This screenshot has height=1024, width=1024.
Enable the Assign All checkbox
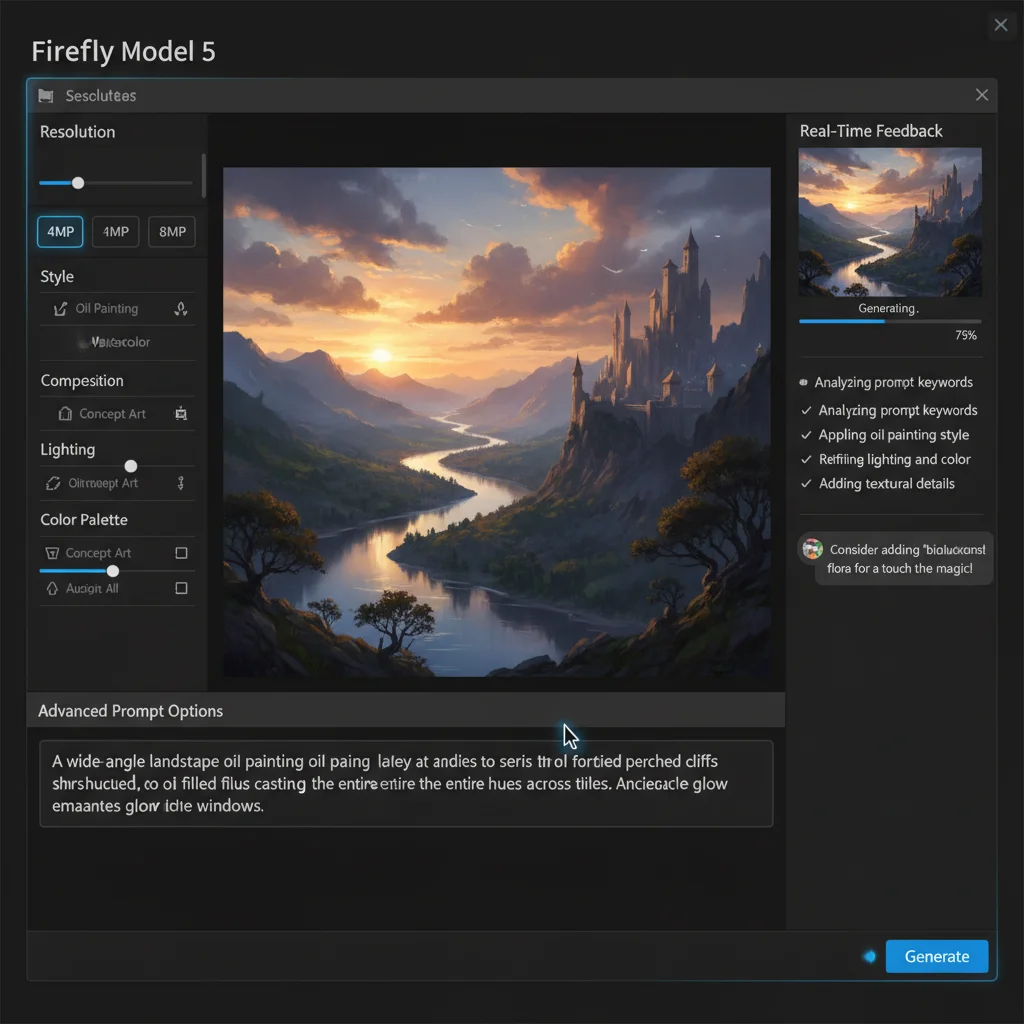click(181, 588)
